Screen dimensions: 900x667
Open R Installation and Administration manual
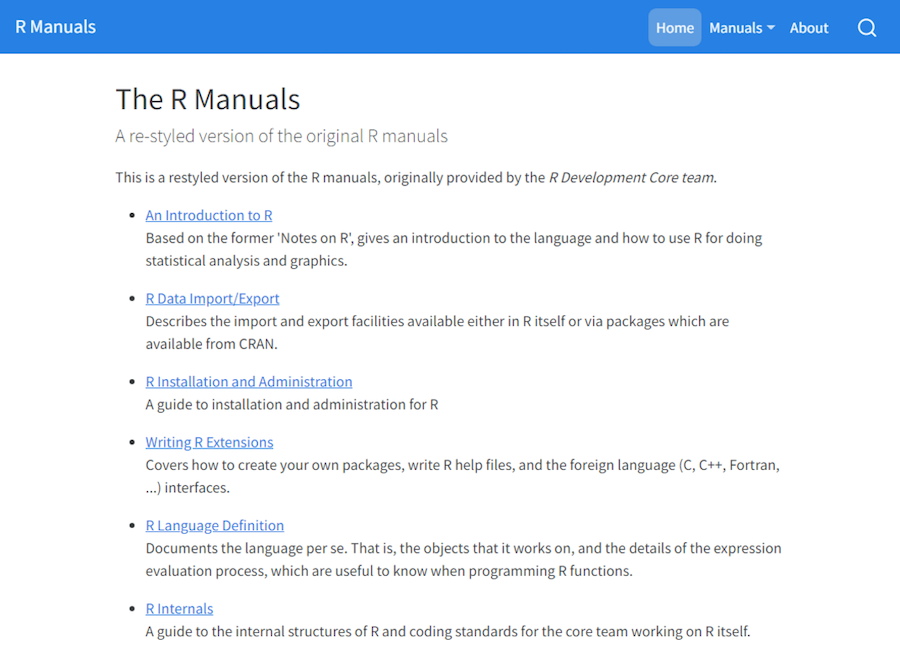pyautogui.click(x=249, y=381)
